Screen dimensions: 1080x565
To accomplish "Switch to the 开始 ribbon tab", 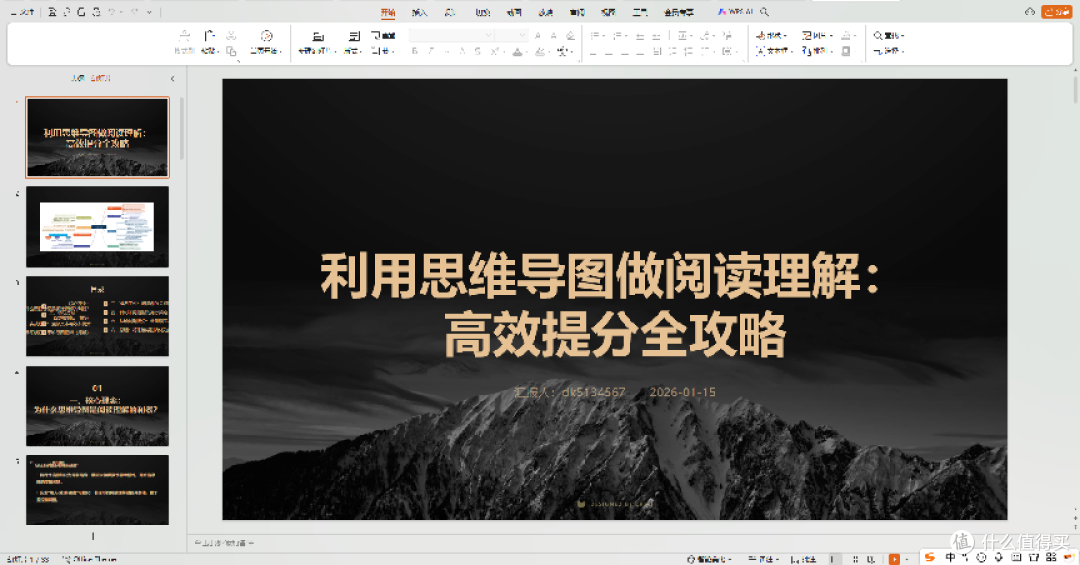I will coord(388,12).
